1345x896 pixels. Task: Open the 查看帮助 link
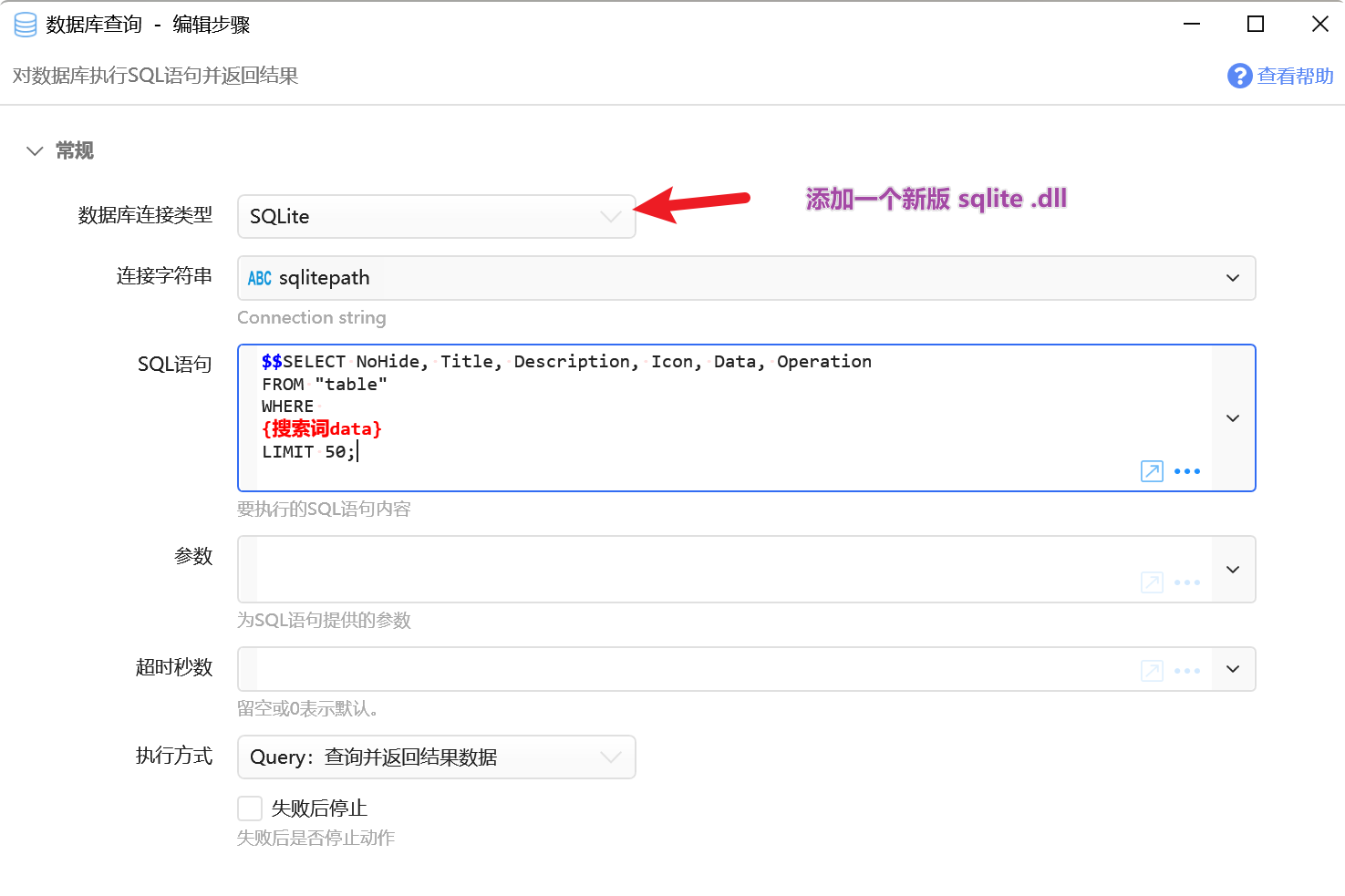tap(1294, 76)
